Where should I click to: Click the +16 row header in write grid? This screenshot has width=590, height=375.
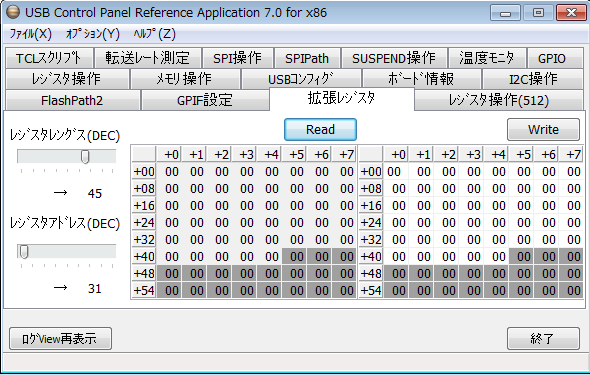click(x=371, y=206)
